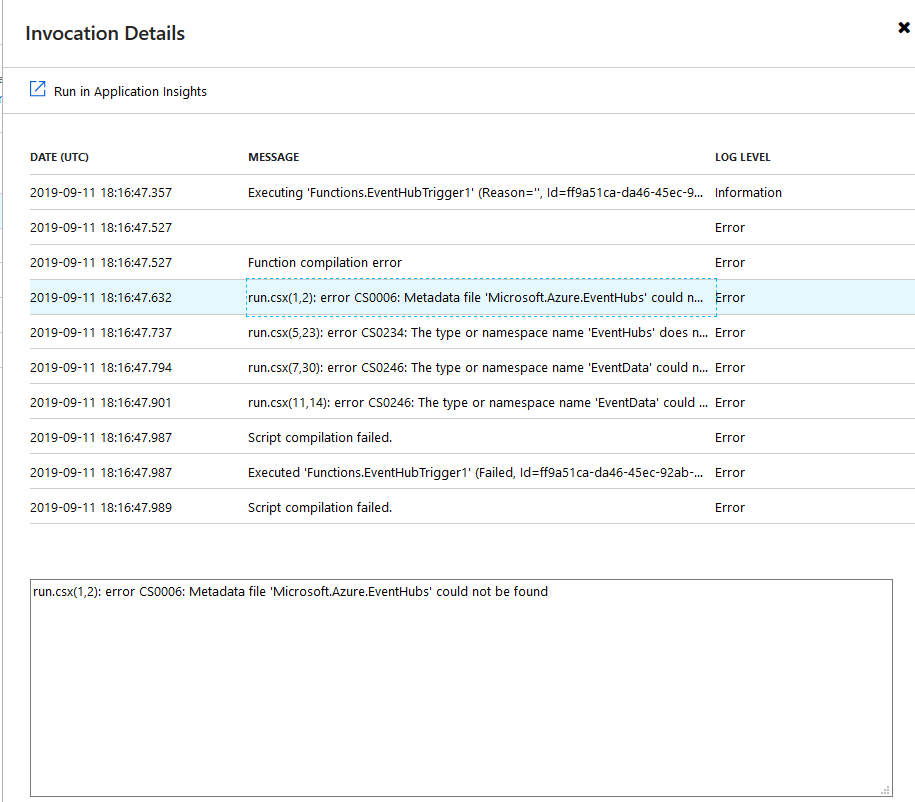This screenshot has width=915, height=802.
Task: Click the Invocation Details dialog title
Action: pyautogui.click(x=104, y=33)
